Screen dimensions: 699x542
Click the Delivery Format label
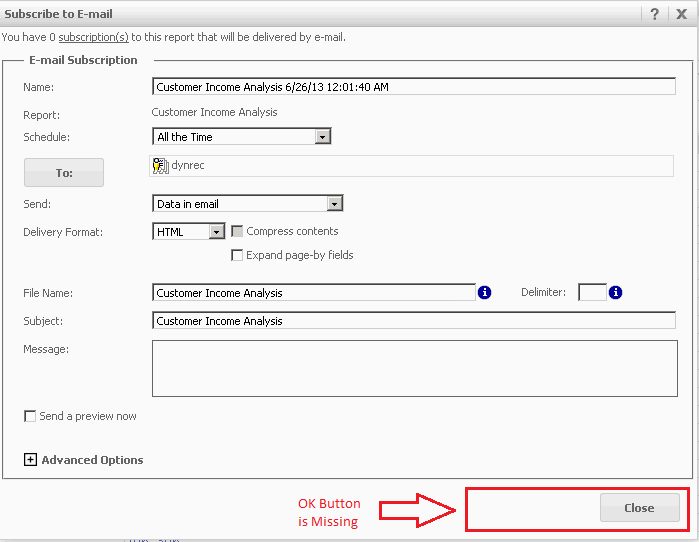coord(63,232)
